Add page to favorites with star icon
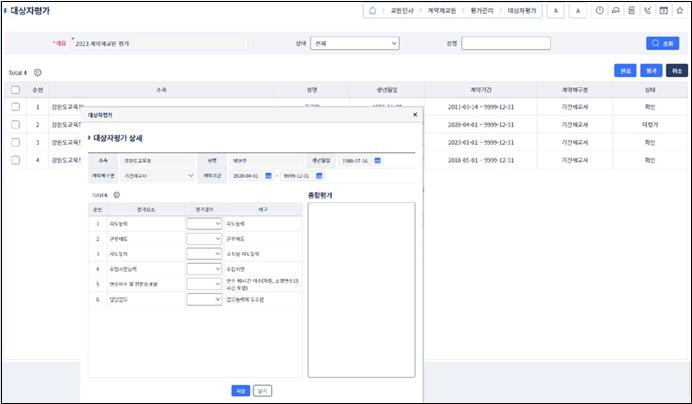692x404 pixels. (x=680, y=11)
